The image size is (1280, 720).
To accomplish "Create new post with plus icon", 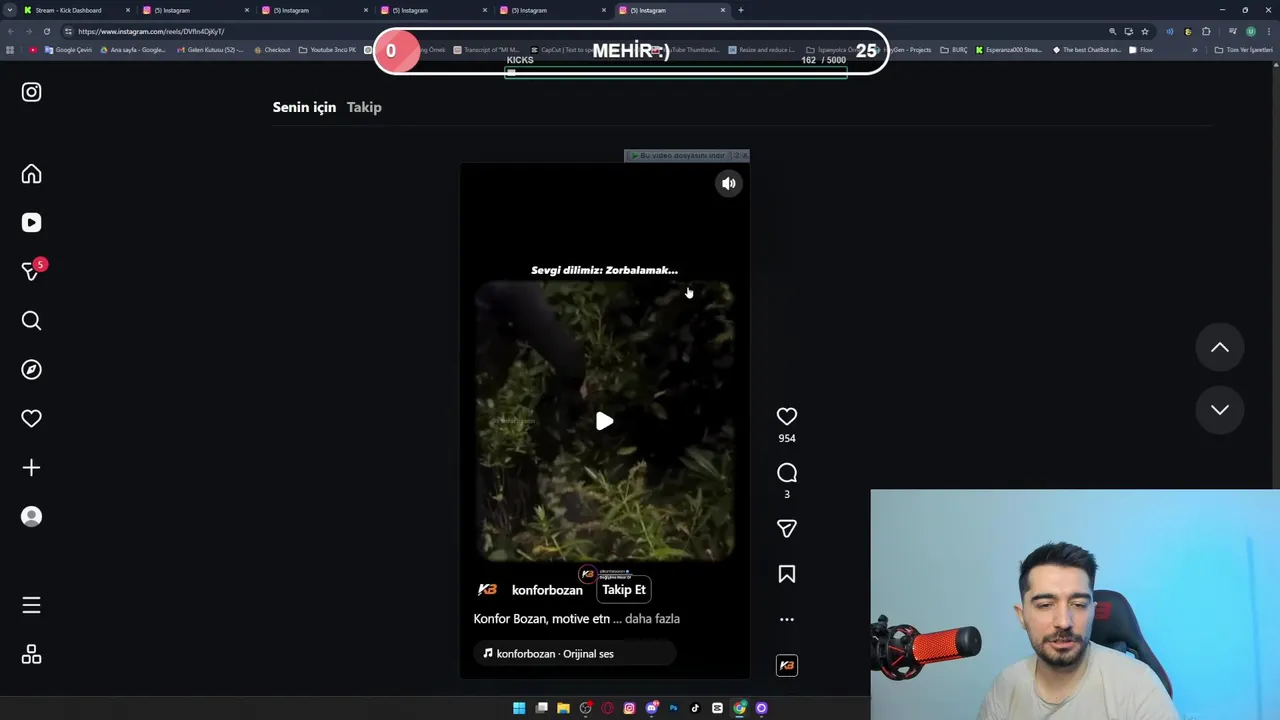I will pyautogui.click(x=31, y=467).
